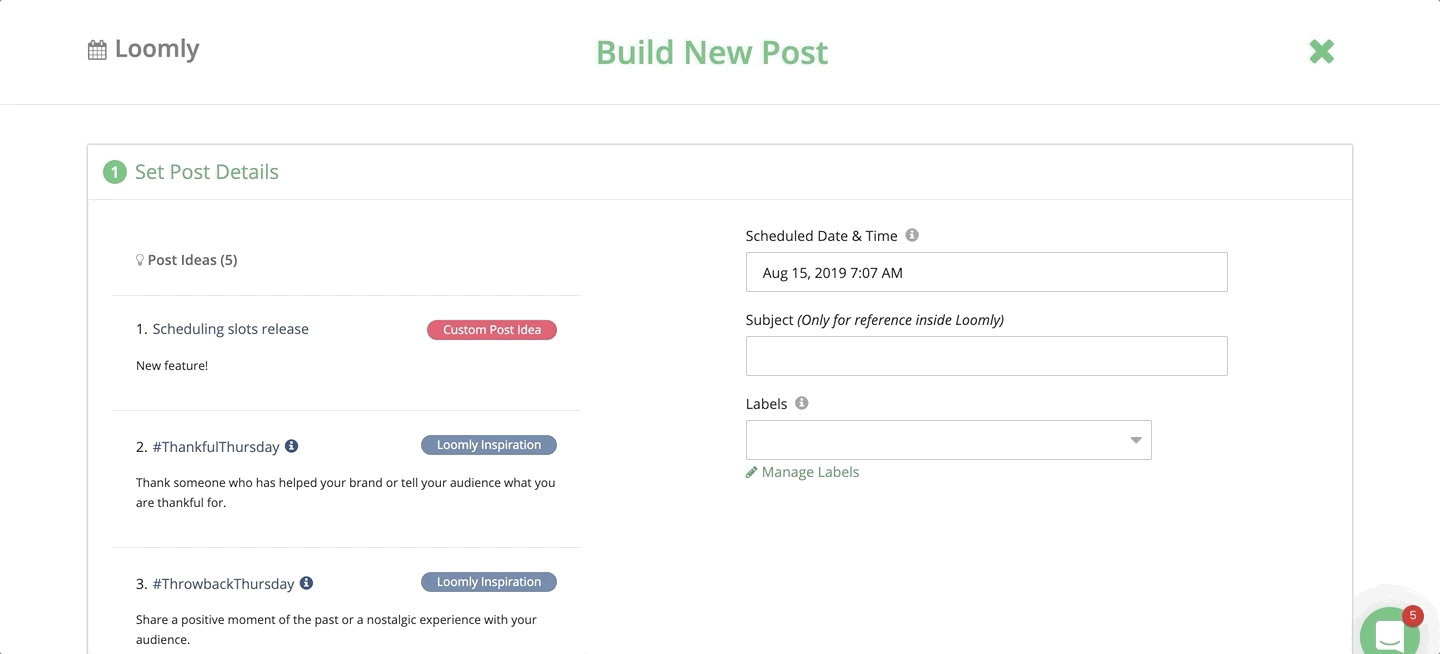Click the Loomly Inspiration badge on #ThankfulThursday
Screen dimensions: 1440x654
click(488, 444)
